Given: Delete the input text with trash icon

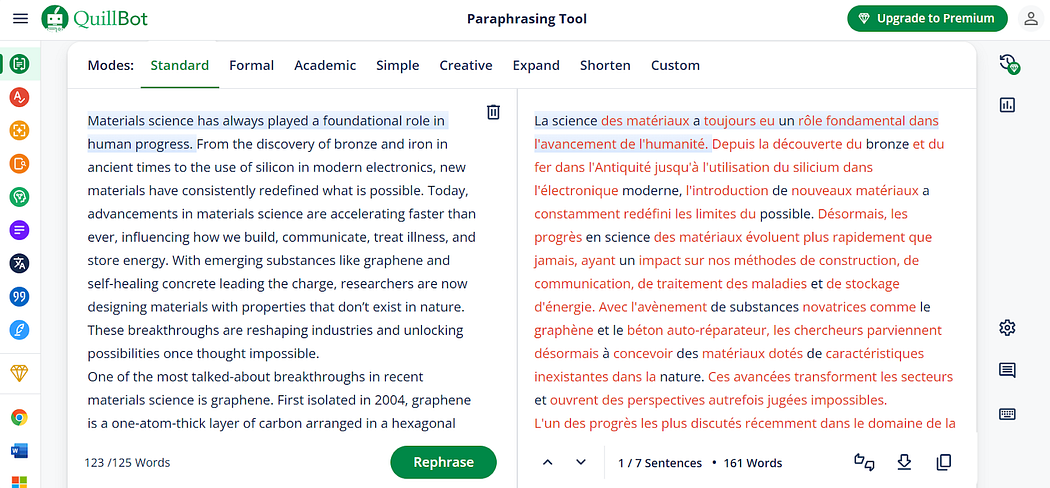Looking at the screenshot, I should (493, 112).
